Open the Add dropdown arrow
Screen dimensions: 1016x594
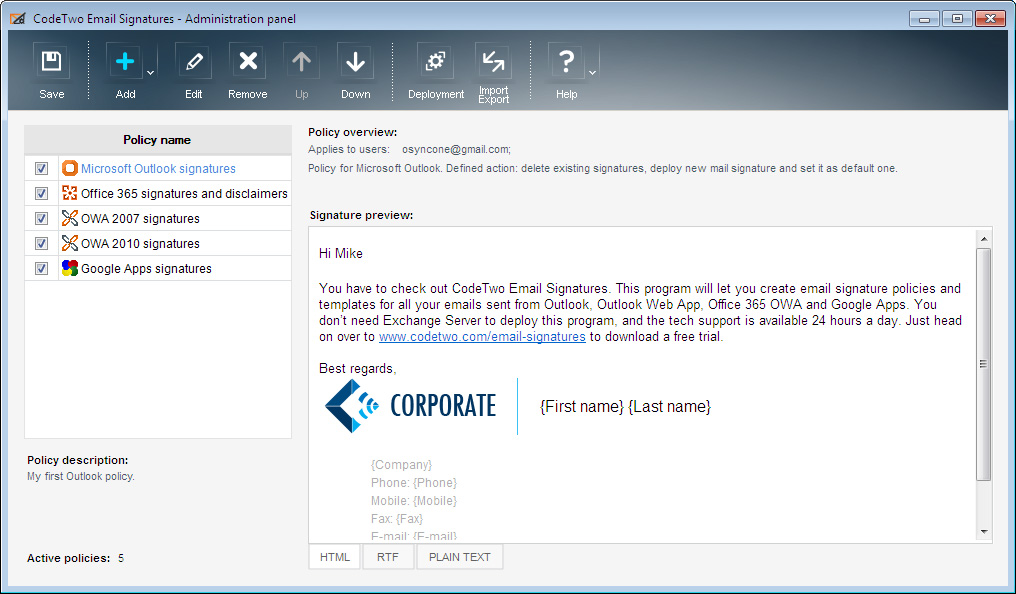(x=150, y=73)
